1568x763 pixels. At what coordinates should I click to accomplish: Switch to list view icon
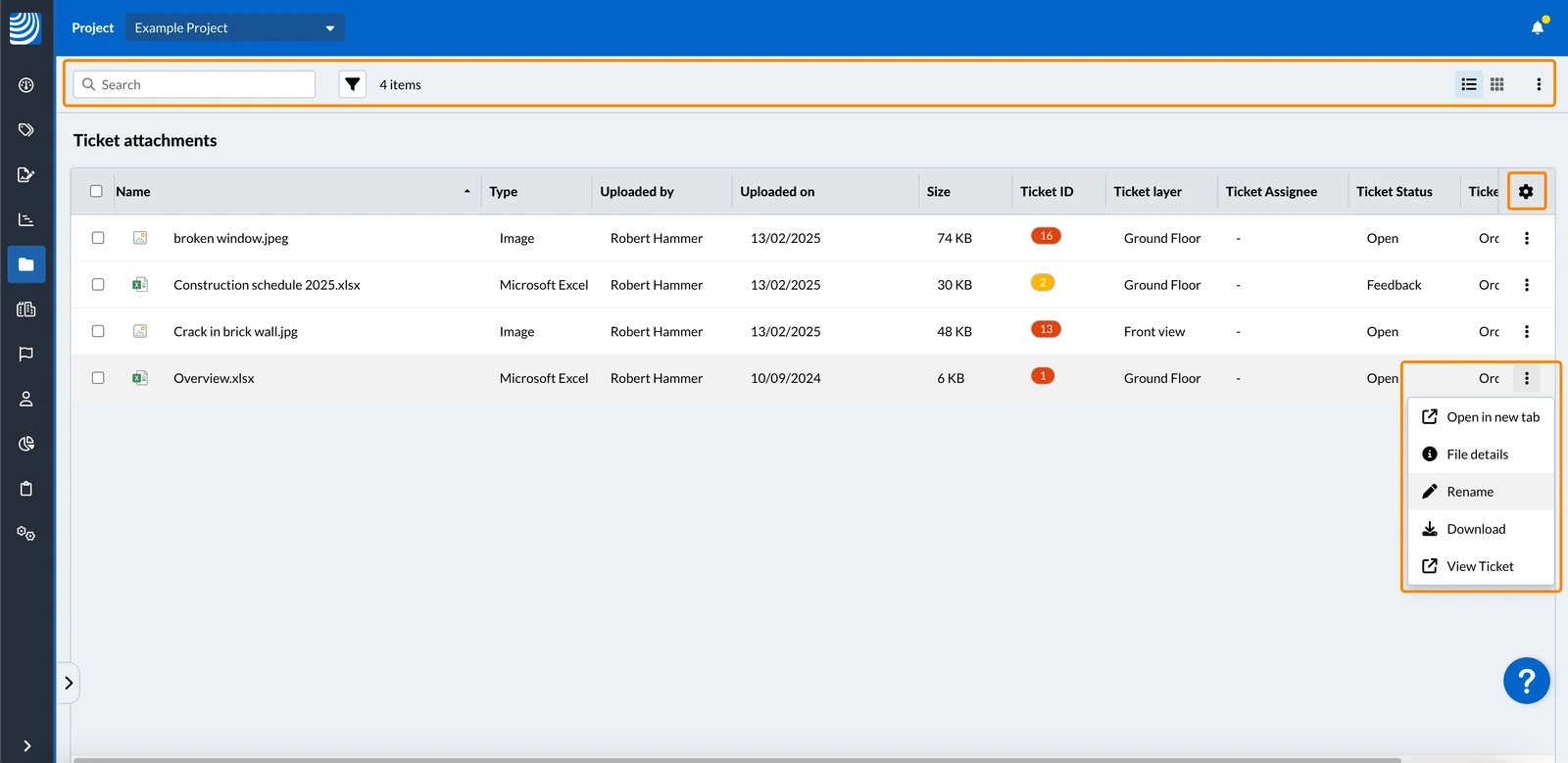point(1468,84)
